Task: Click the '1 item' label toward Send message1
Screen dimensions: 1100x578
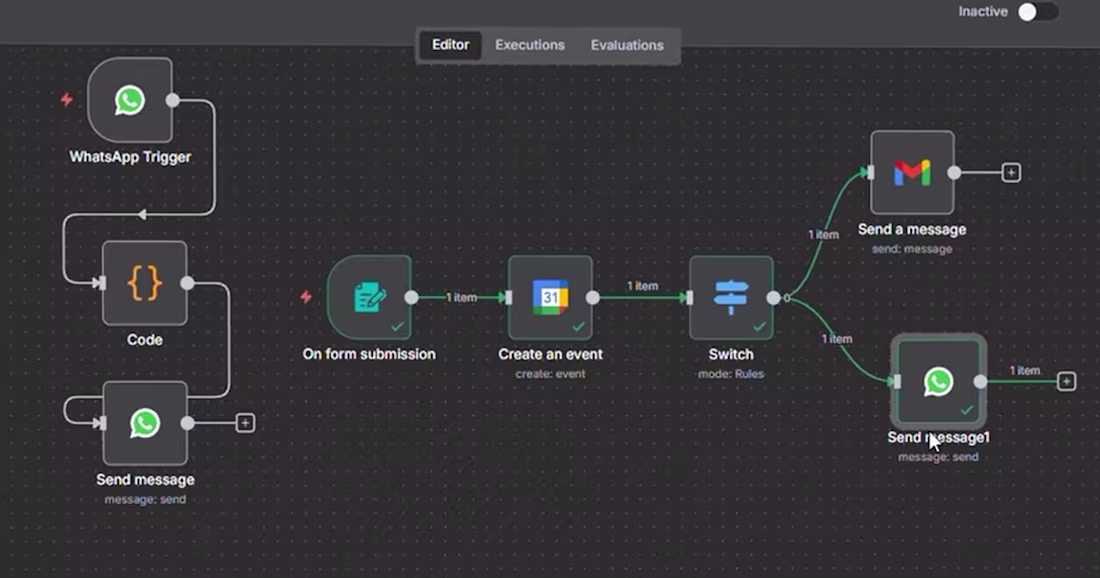Action: [837, 339]
